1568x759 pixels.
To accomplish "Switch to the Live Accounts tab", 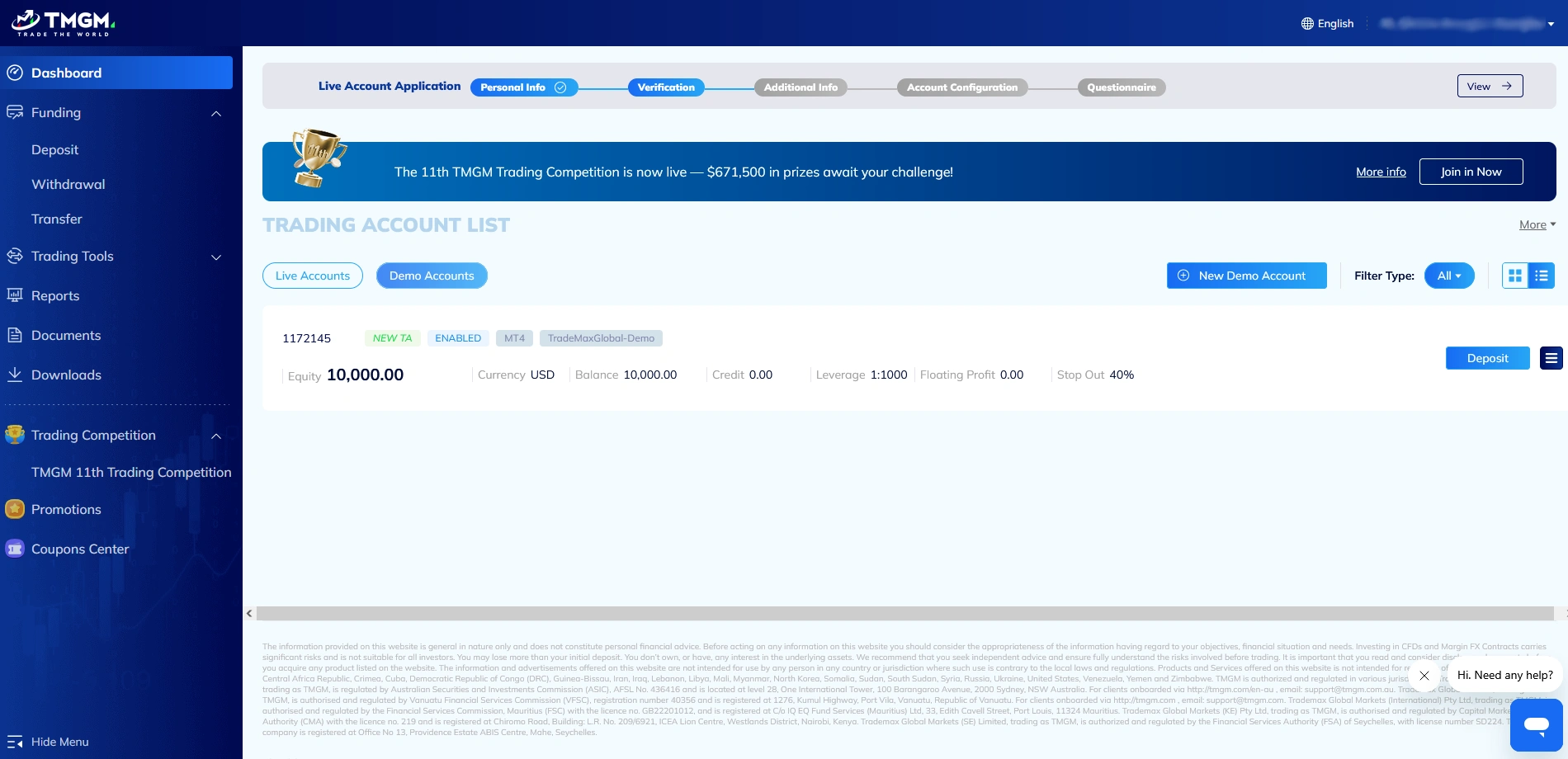I will pyautogui.click(x=312, y=276).
